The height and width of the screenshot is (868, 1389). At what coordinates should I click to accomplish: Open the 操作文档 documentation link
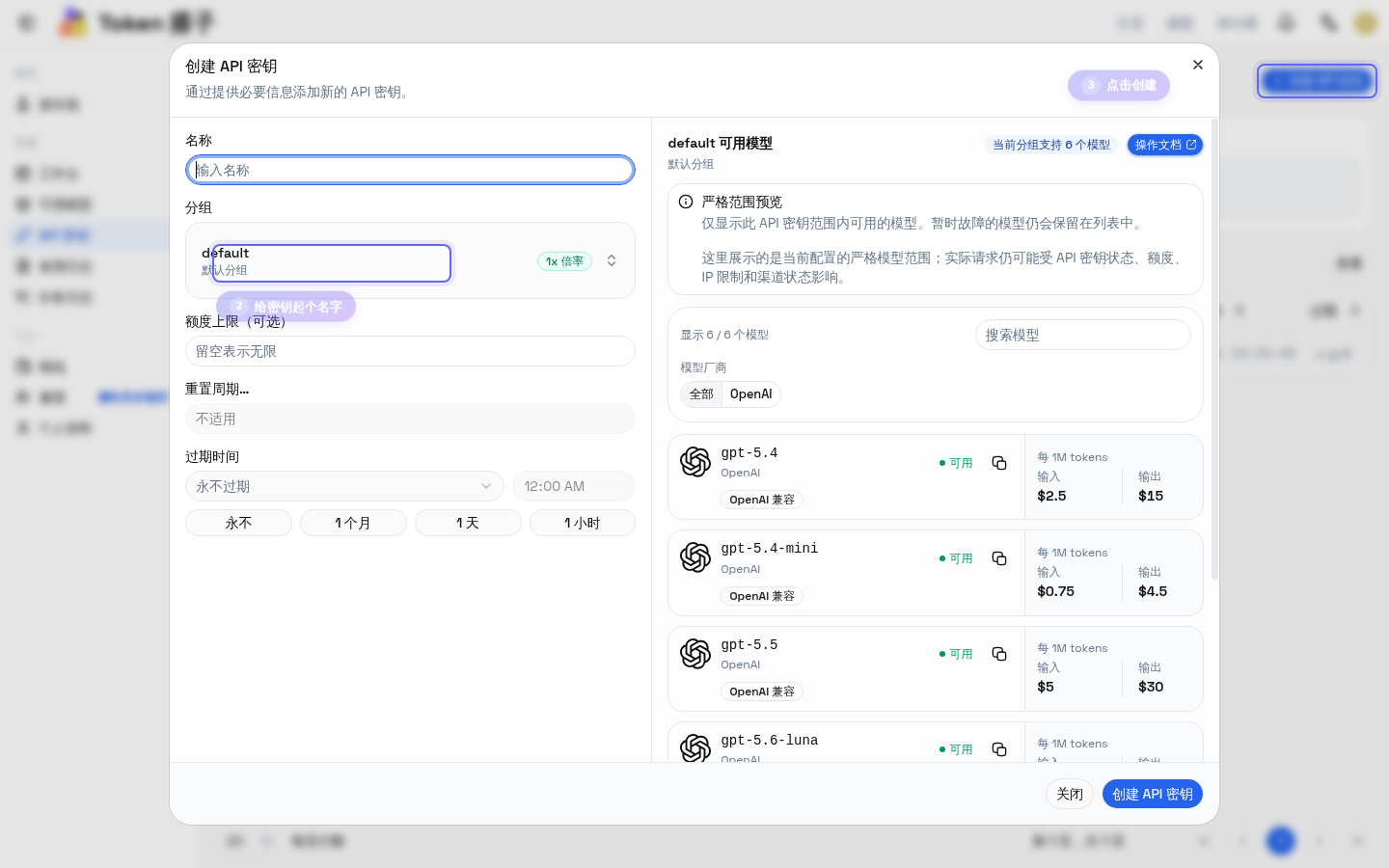tap(1165, 145)
